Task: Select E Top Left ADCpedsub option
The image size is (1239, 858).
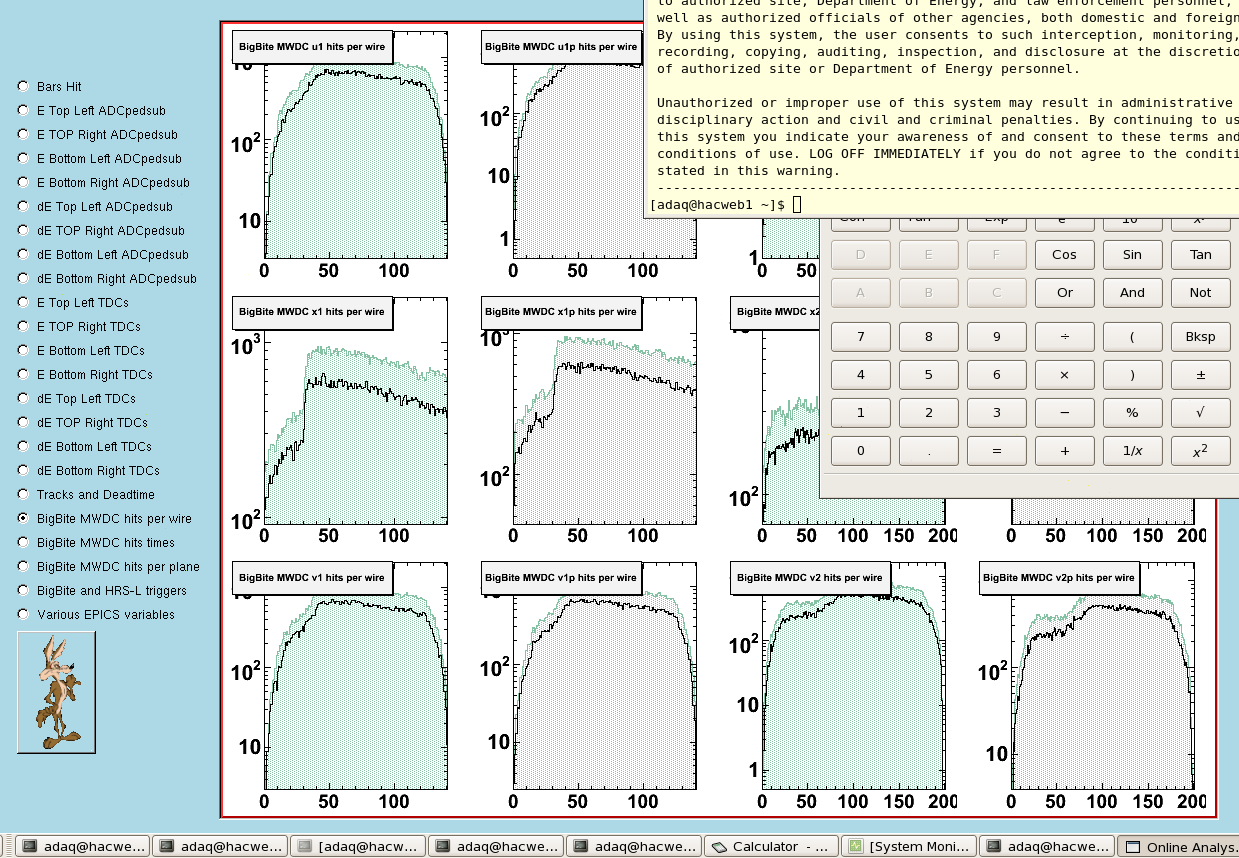Action: point(23,111)
